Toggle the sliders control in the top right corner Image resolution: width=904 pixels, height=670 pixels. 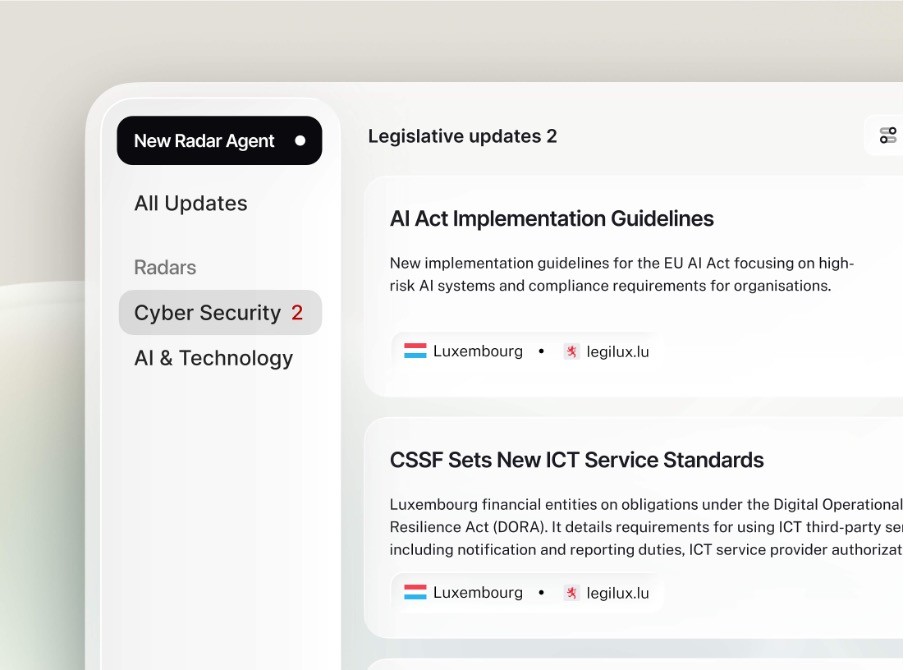point(886,136)
